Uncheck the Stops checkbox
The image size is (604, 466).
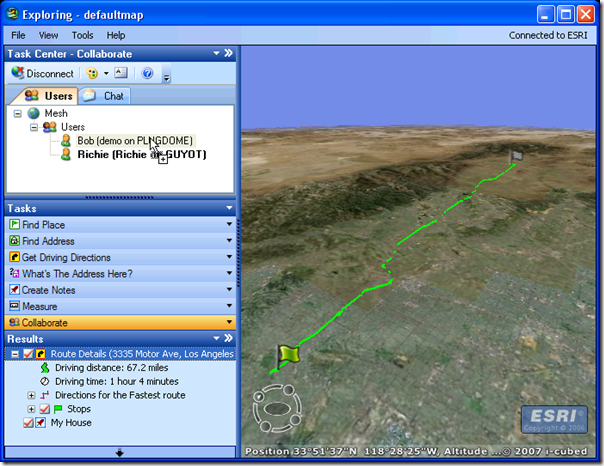click(45, 409)
